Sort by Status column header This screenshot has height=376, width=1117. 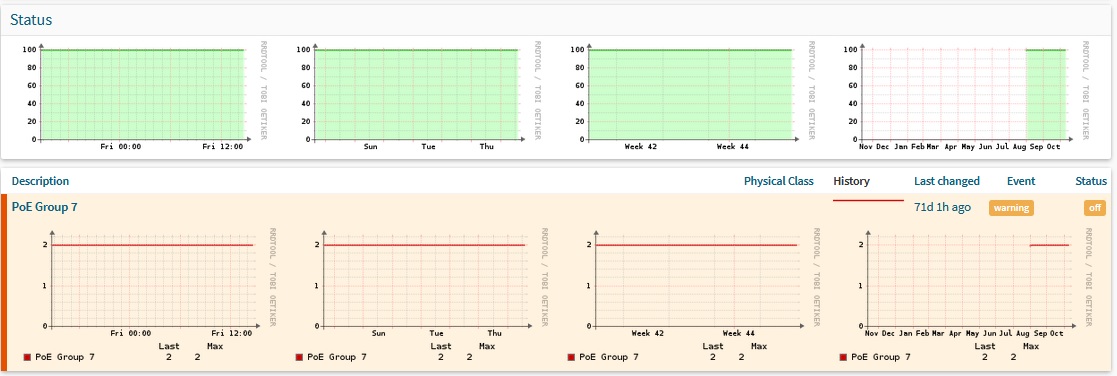coord(1091,181)
